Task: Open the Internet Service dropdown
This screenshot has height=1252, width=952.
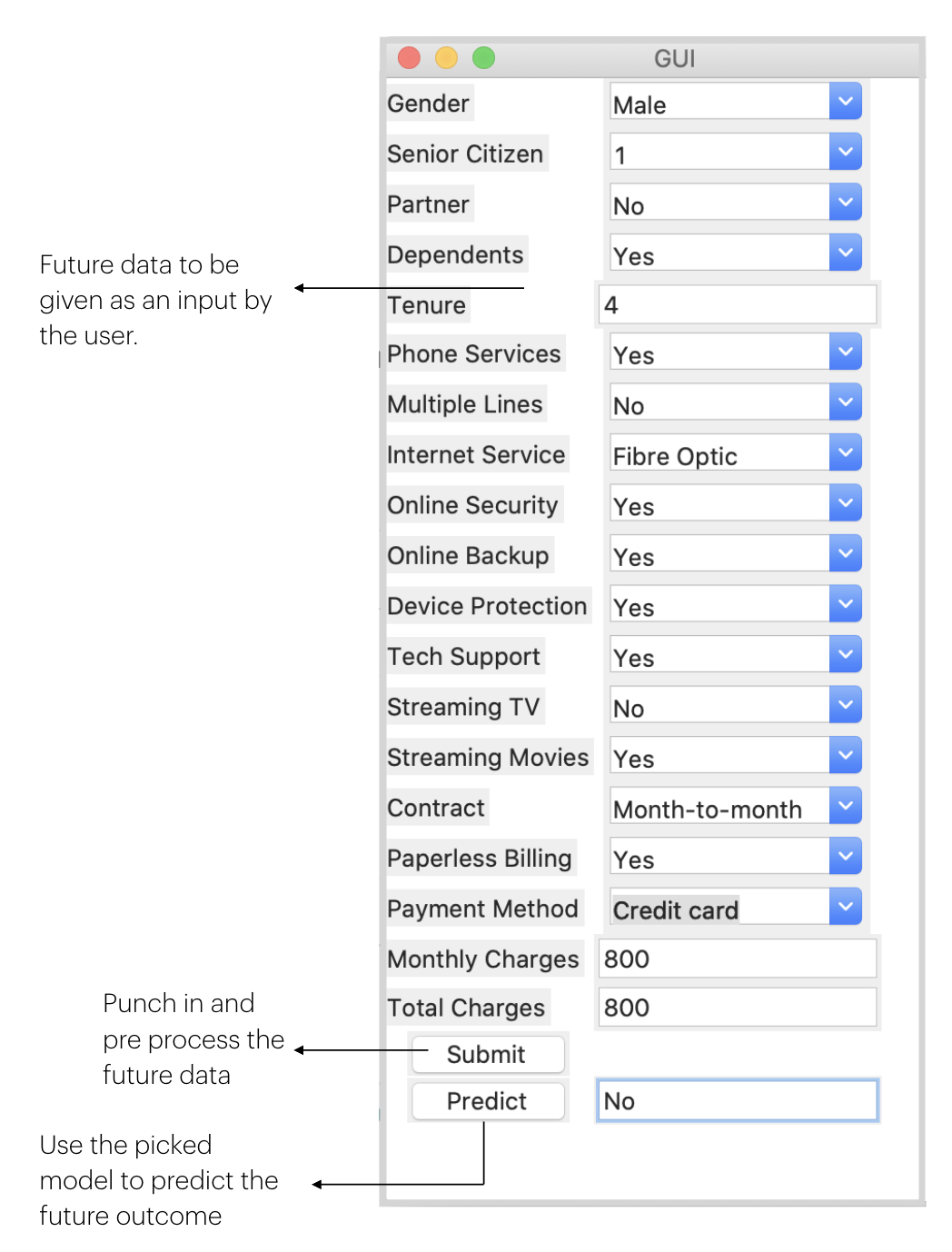Action: point(845,452)
